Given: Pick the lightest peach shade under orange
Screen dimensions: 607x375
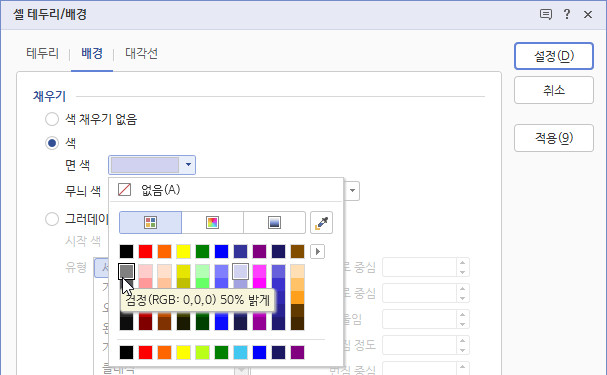Looking at the screenshot, I should tap(165, 272).
